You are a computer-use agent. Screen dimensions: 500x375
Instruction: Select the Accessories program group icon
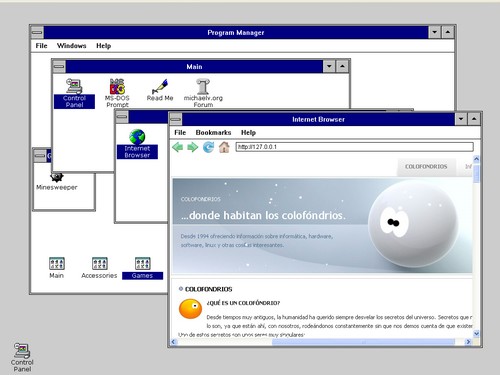(99, 268)
